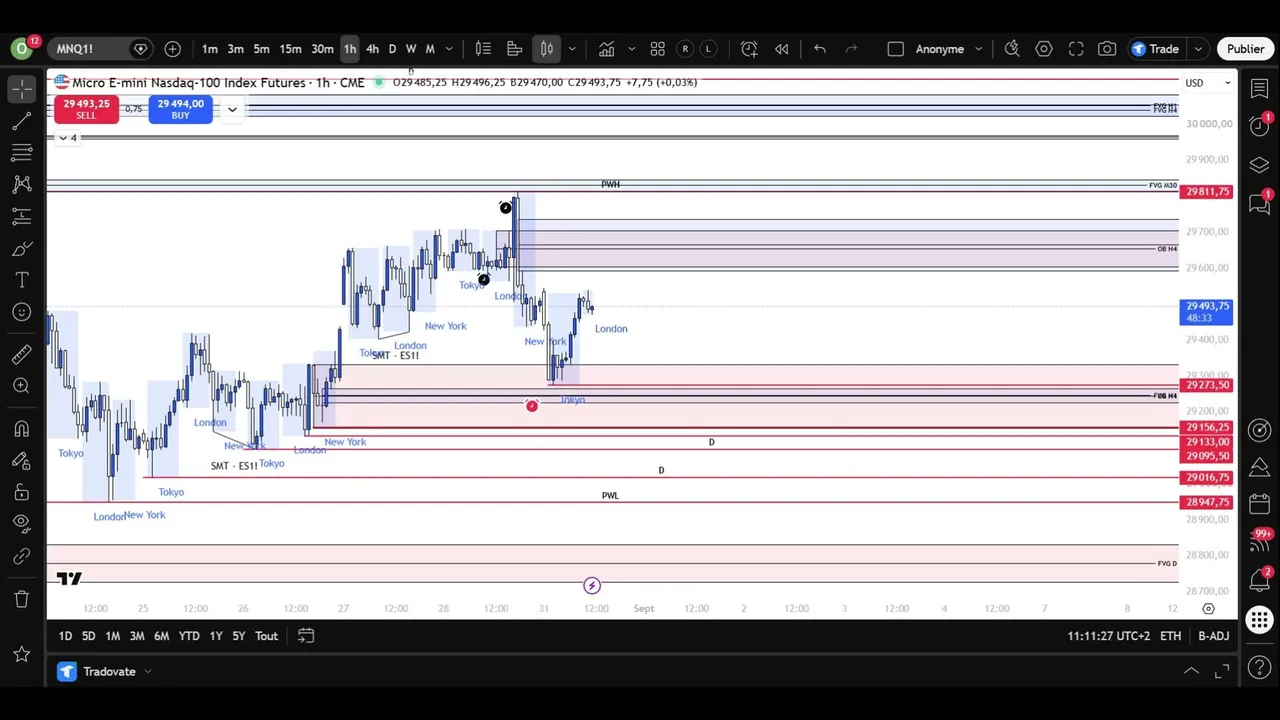Expand the Anonyme layout dropdown
Image resolution: width=1280 pixels, height=720 pixels.
979,49
